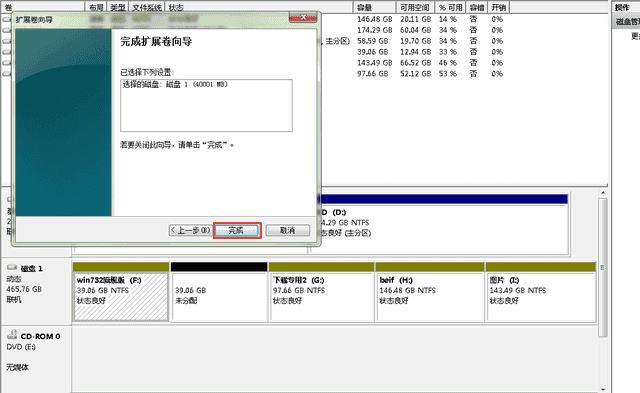Sort by the % 可用 column header
640x393 pixels.
pos(451,7)
